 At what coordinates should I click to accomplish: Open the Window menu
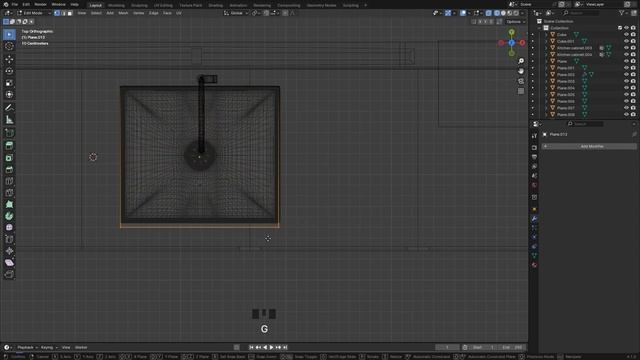[x=58, y=4]
